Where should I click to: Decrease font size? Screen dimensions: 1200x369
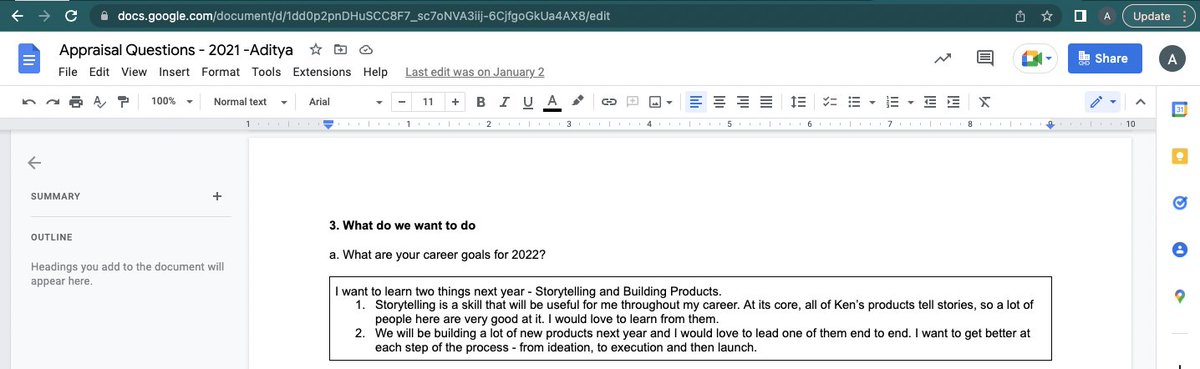pyautogui.click(x=401, y=101)
